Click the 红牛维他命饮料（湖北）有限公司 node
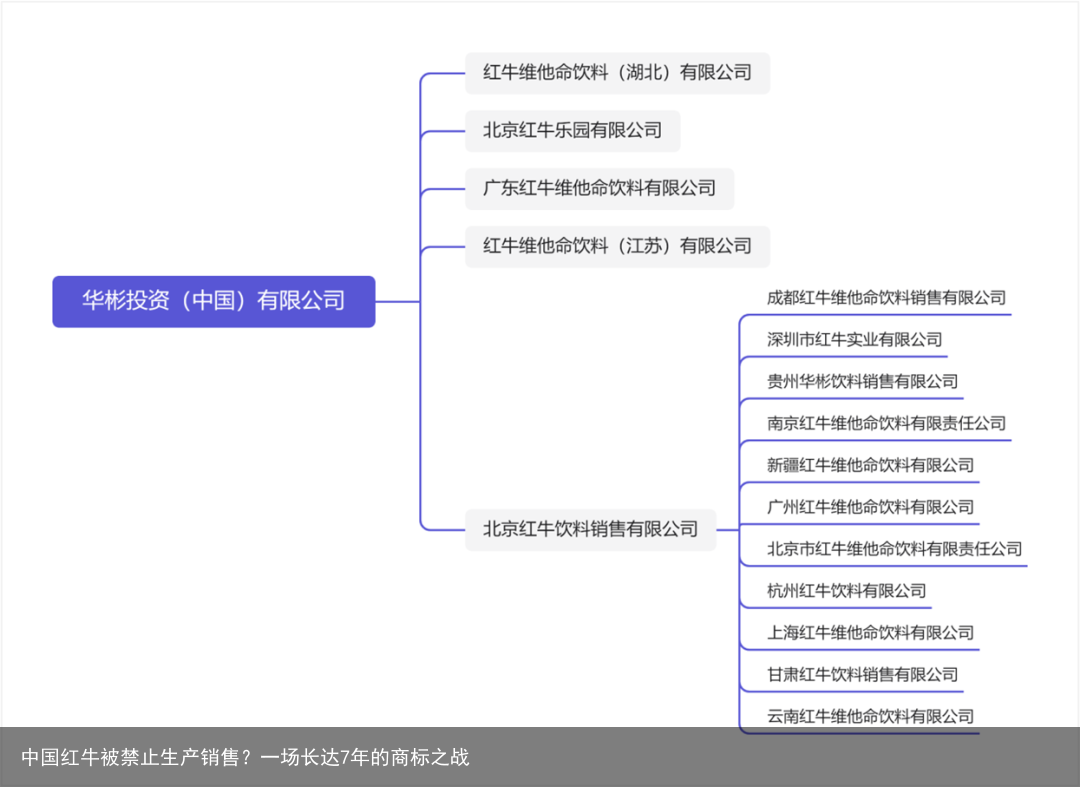 pyautogui.click(x=617, y=73)
